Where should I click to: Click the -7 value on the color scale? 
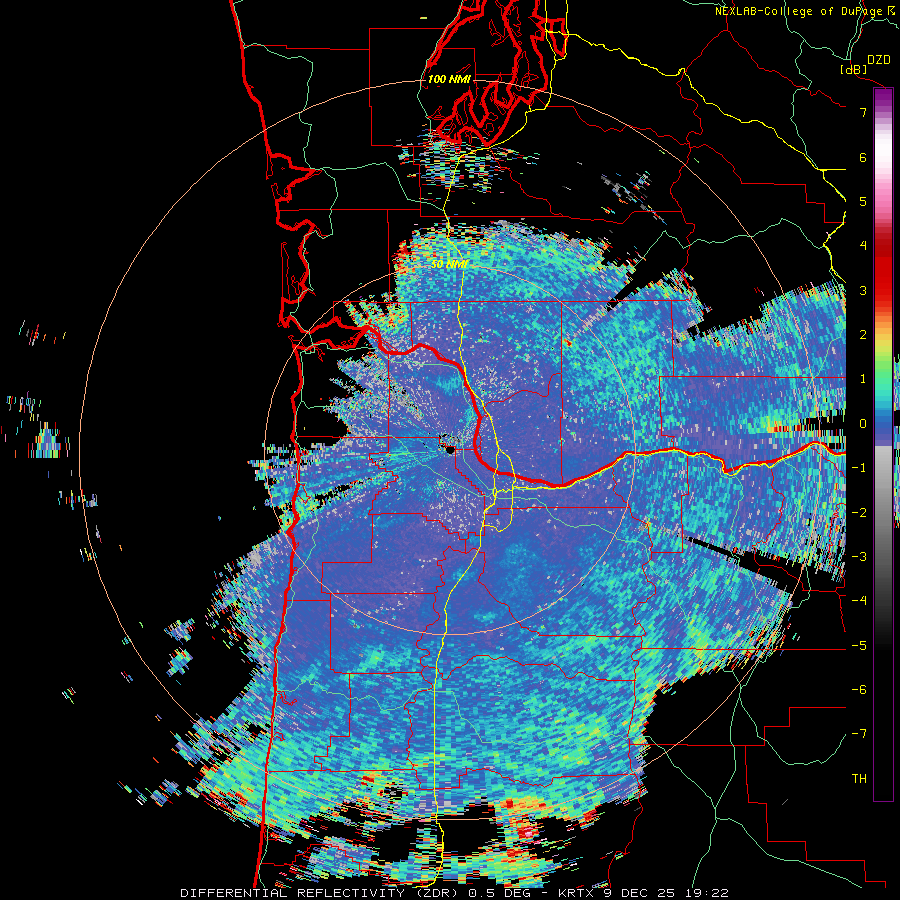point(859,734)
